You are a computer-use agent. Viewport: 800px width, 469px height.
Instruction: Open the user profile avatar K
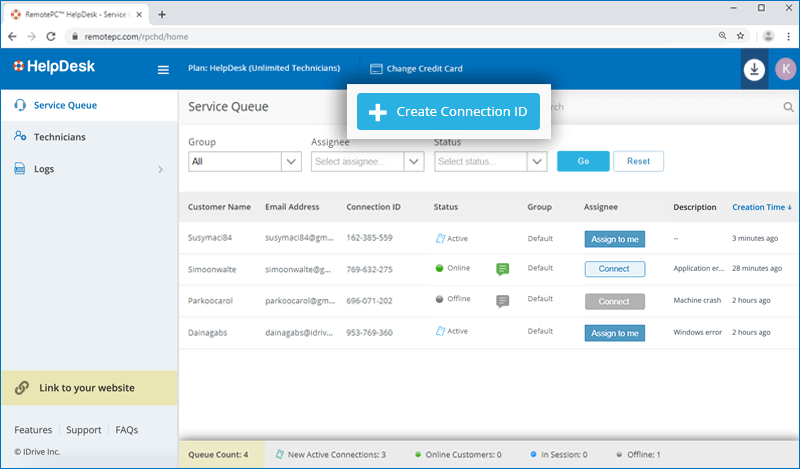tap(785, 69)
